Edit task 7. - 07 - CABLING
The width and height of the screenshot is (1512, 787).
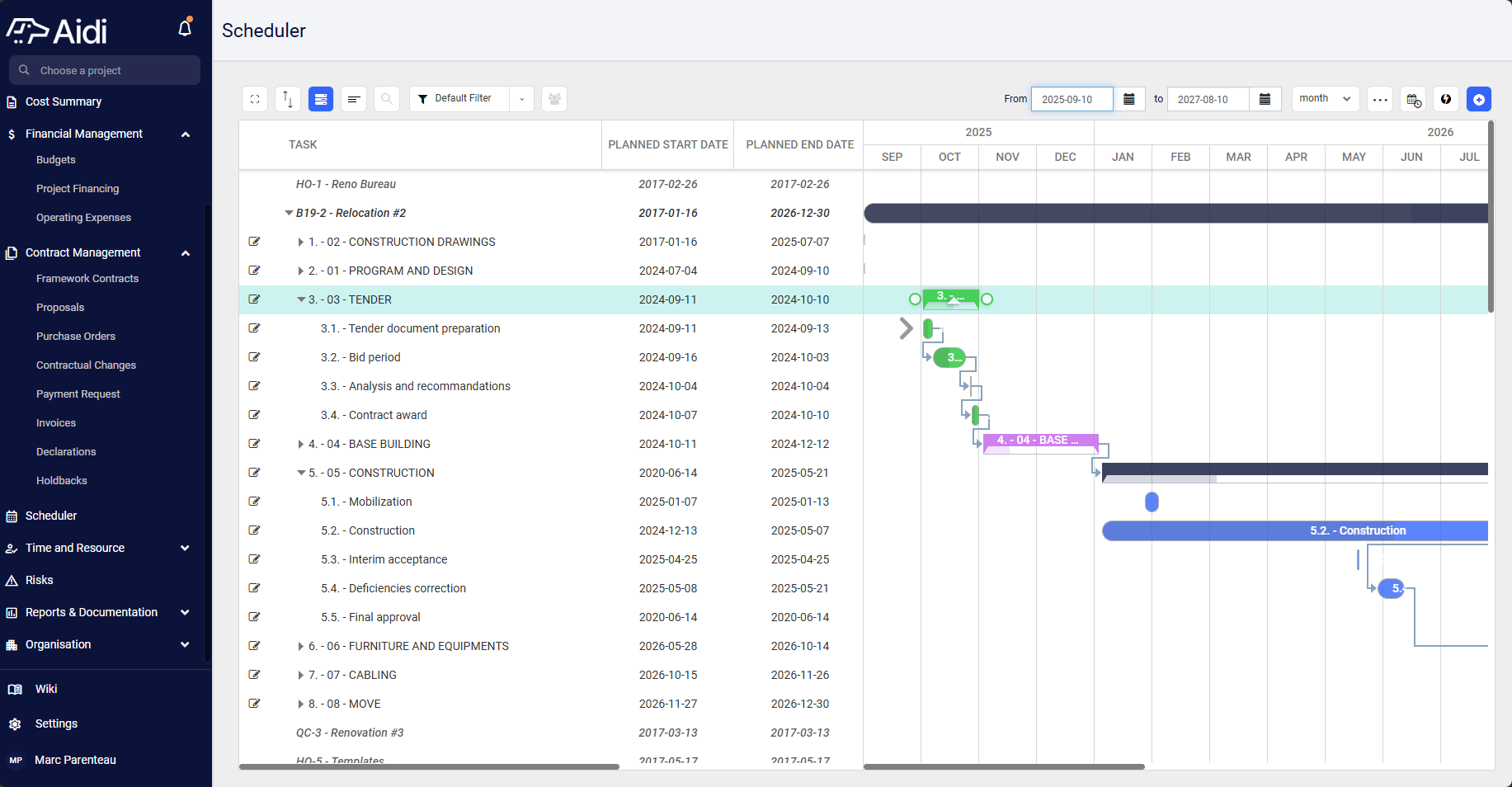255,675
